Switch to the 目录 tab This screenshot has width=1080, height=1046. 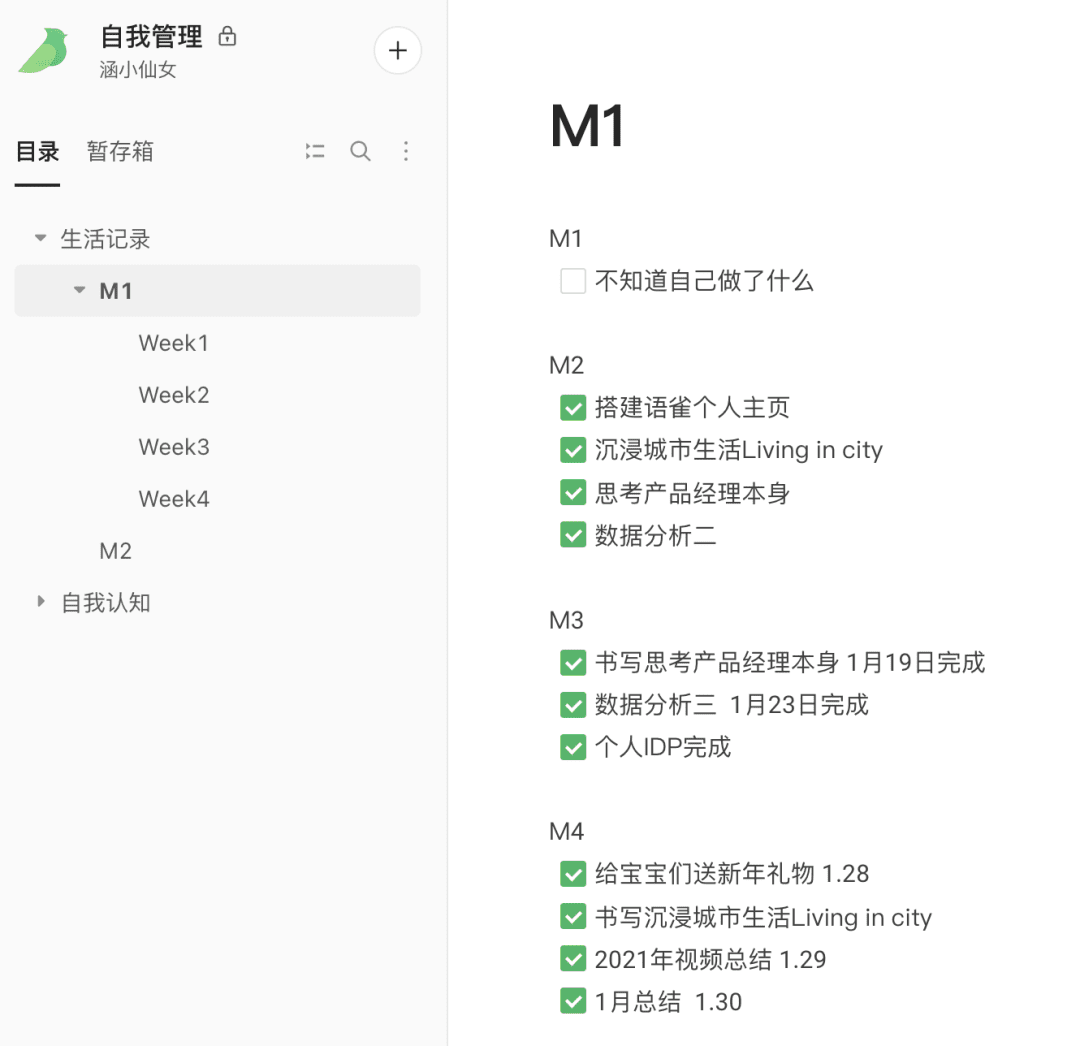click(37, 151)
